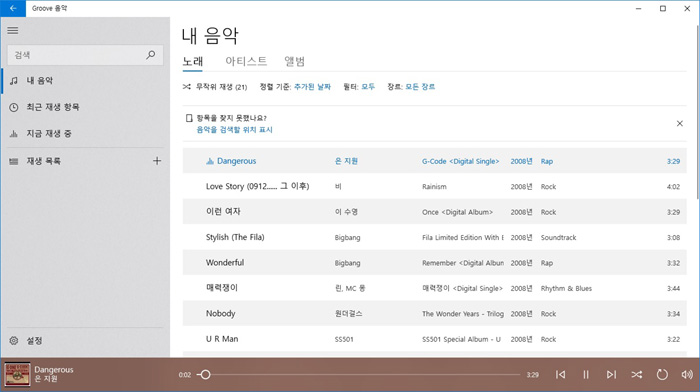The width and height of the screenshot is (700, 392).
Task: Click the now playing title Dangerous in player bar
Action: click(54, 370)
